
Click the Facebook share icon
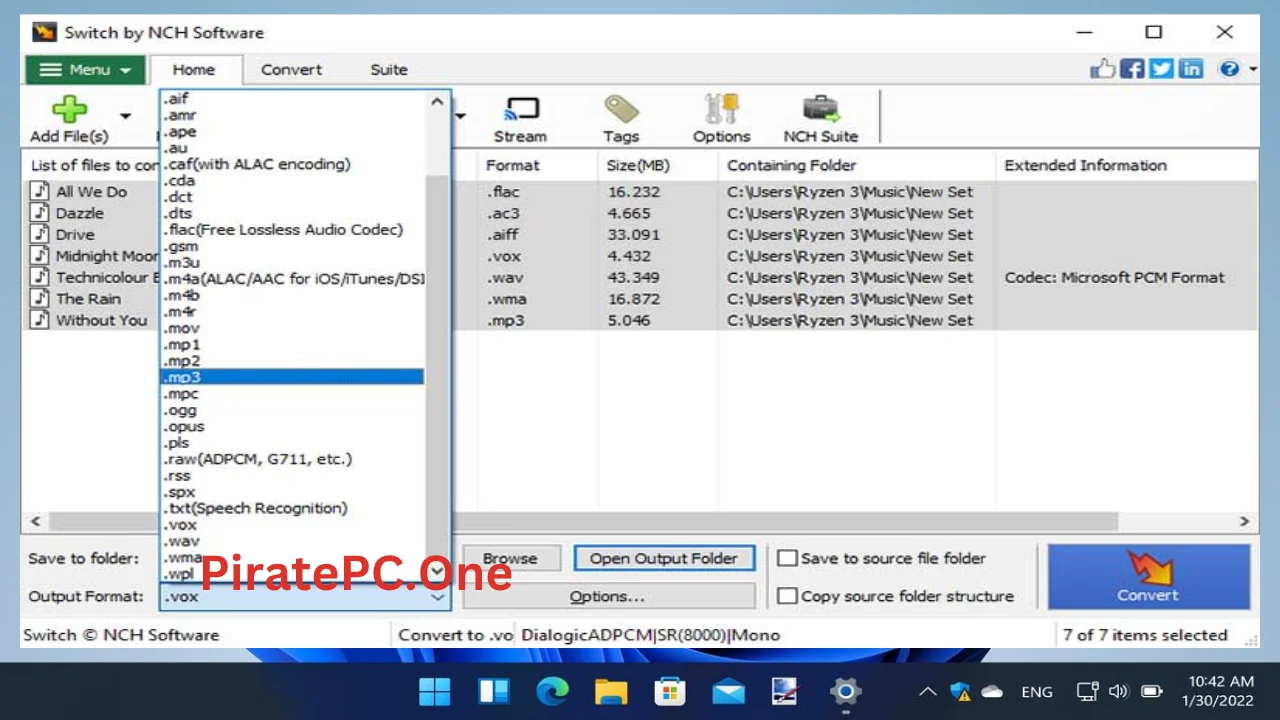click(x=1132, y=69)
